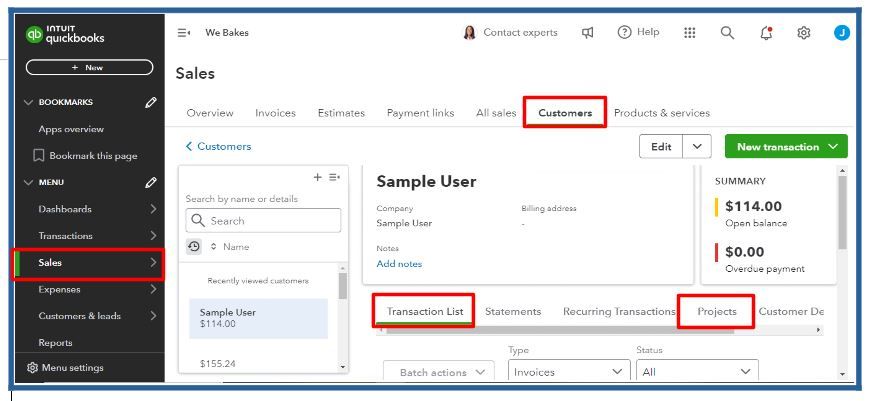Switch to the Customers tab
872x401 pixels.
pyautogui.click(x=565, y=113)
